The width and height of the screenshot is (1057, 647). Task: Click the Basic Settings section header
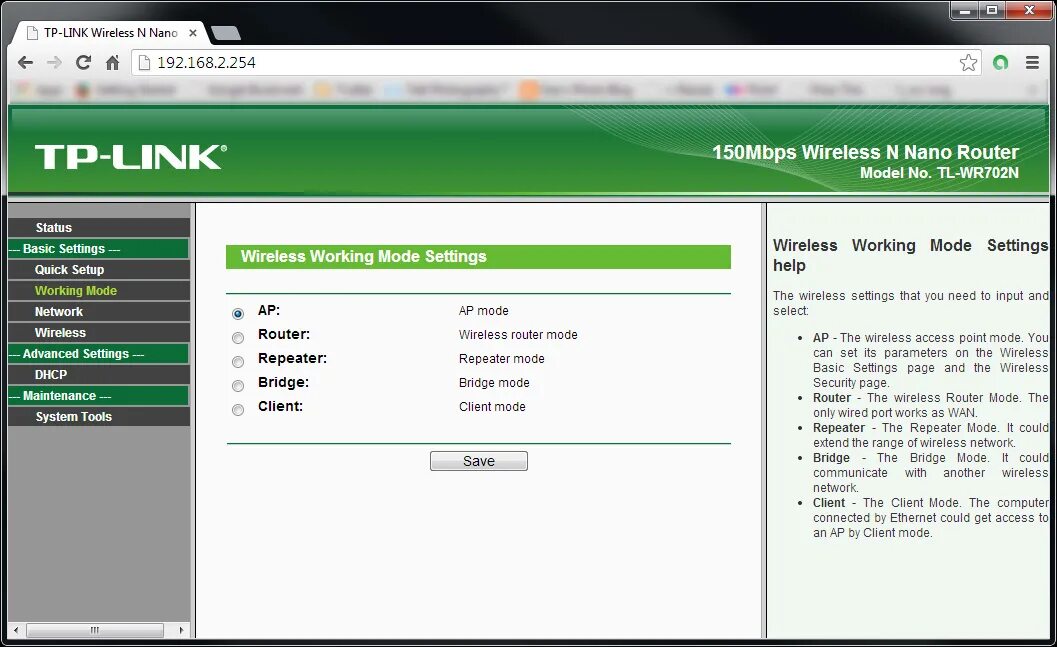(x=99, y=249)
